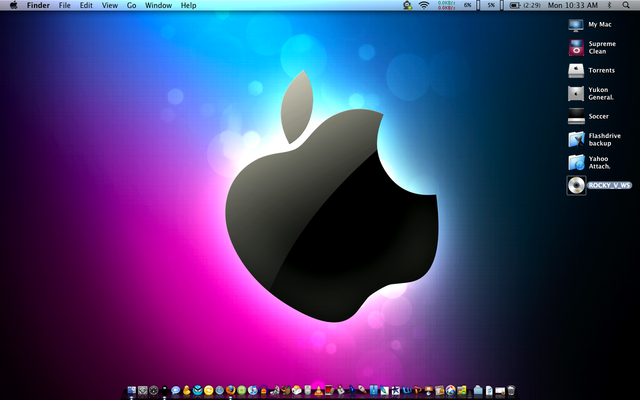The height and width of the screenshot is (400, 640).
Task: Open the File menu
Action: (x=64, y=5)
